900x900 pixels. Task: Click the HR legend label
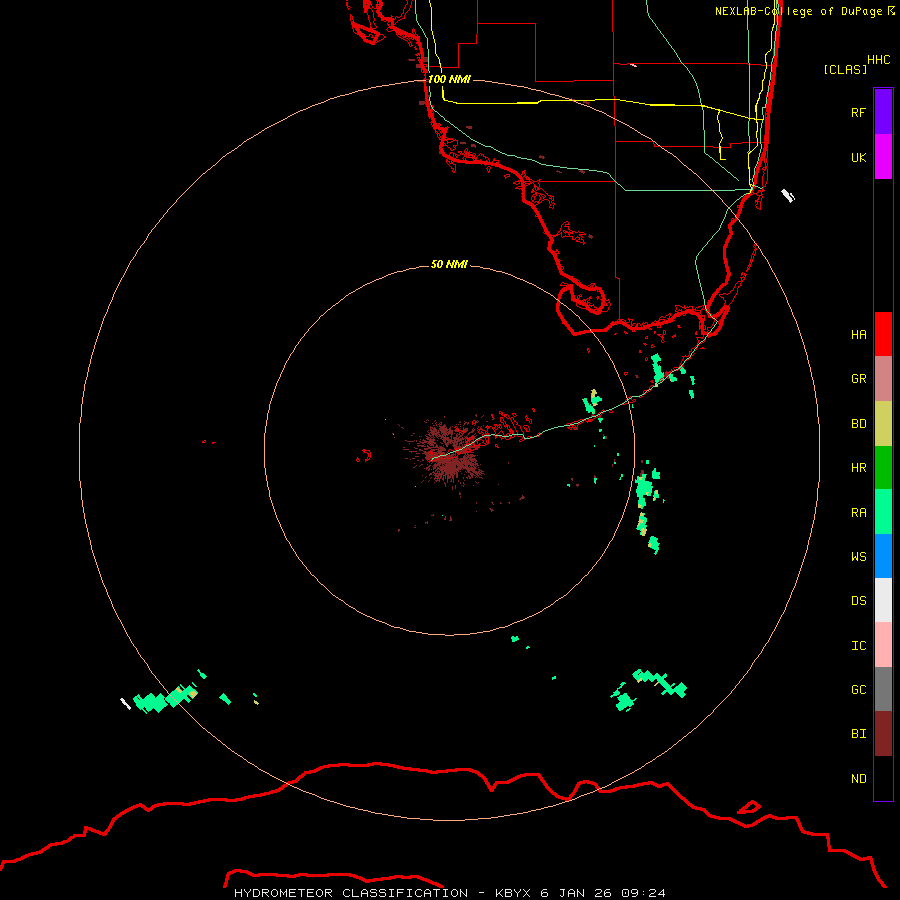pyautogui.click(x=858, y=468)
